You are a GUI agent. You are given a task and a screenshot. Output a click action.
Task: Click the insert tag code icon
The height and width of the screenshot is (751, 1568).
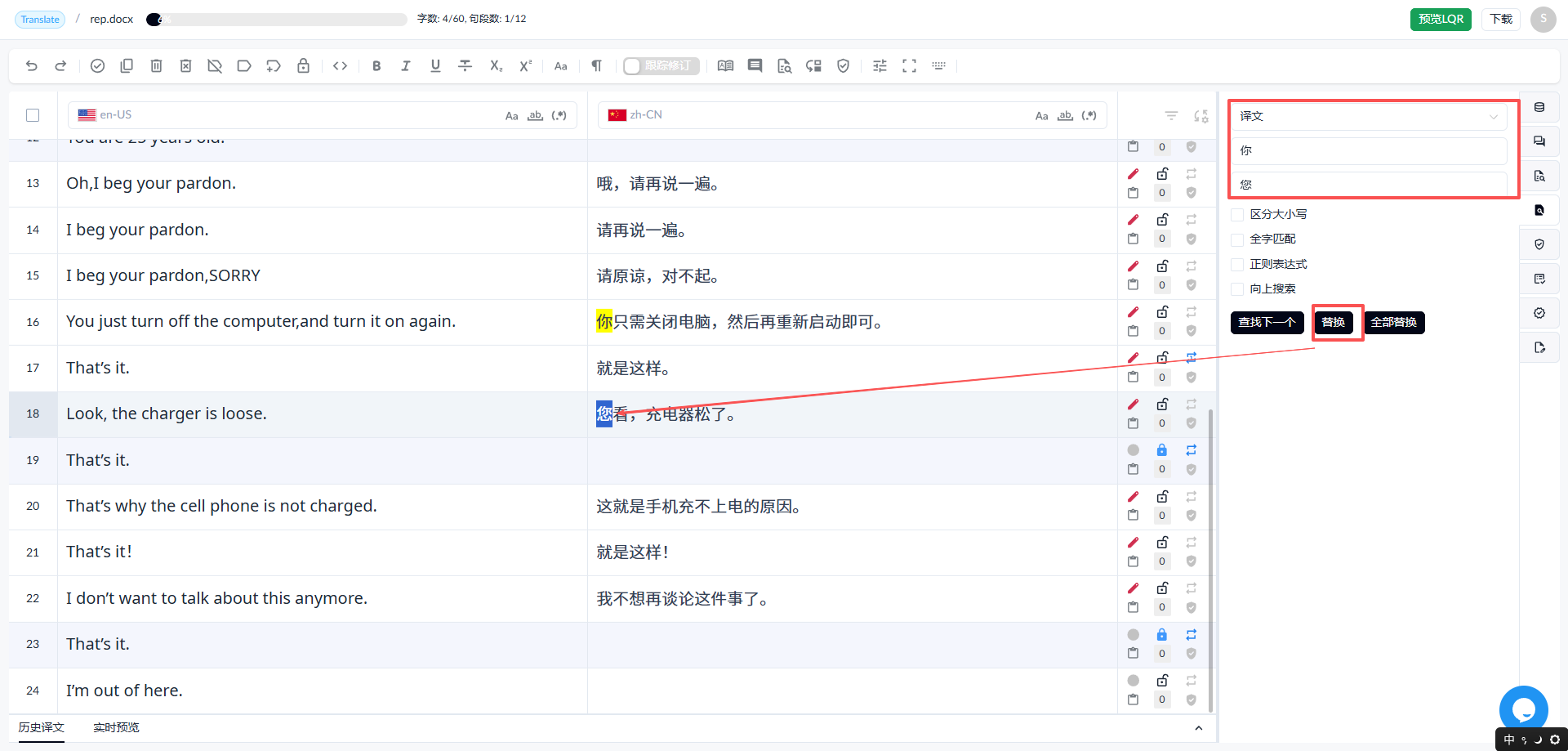(x=341, y=66)
